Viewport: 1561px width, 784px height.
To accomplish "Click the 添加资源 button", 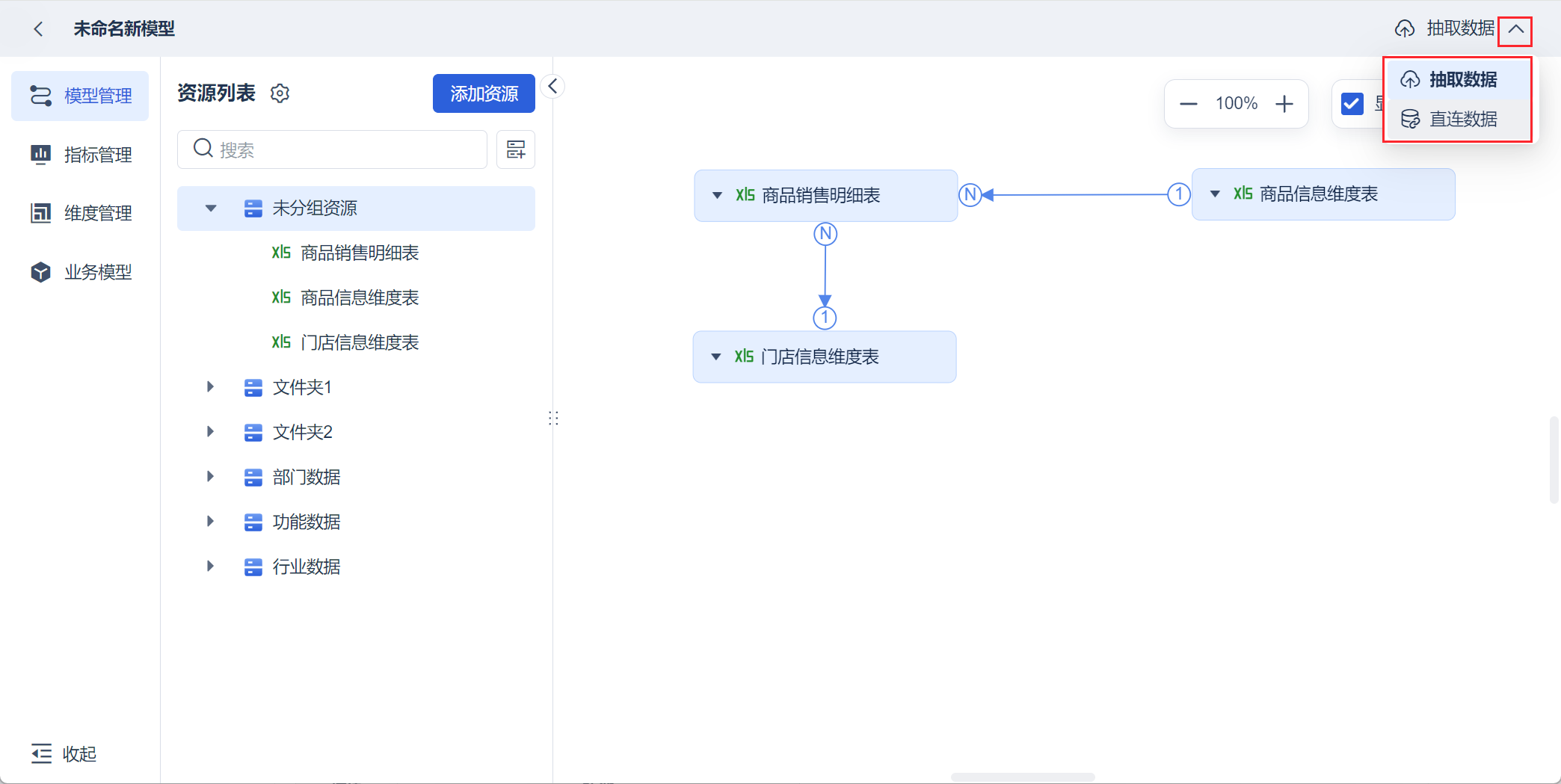I will click(x=484, y=93).
